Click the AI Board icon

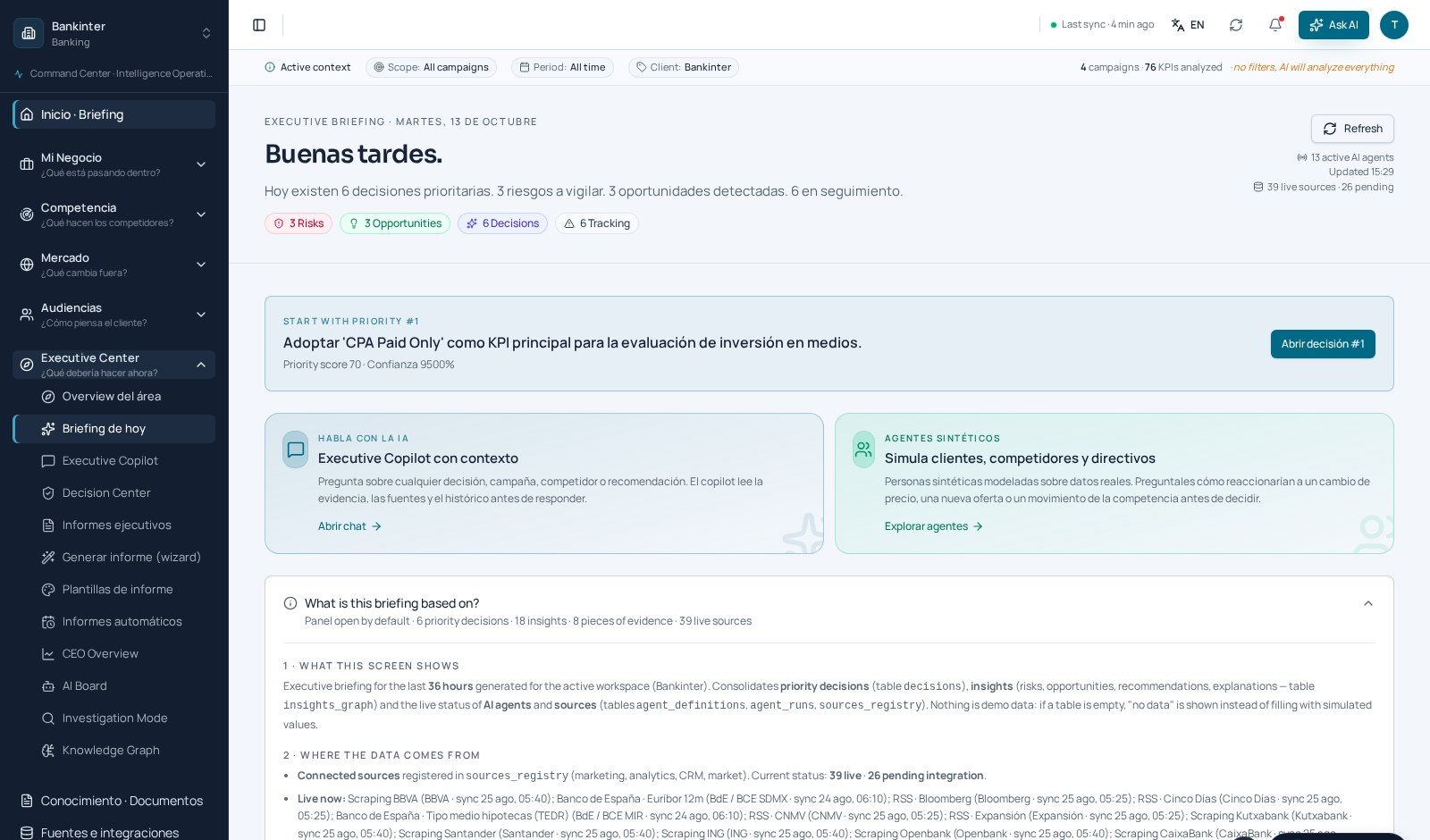click(48, 686)
